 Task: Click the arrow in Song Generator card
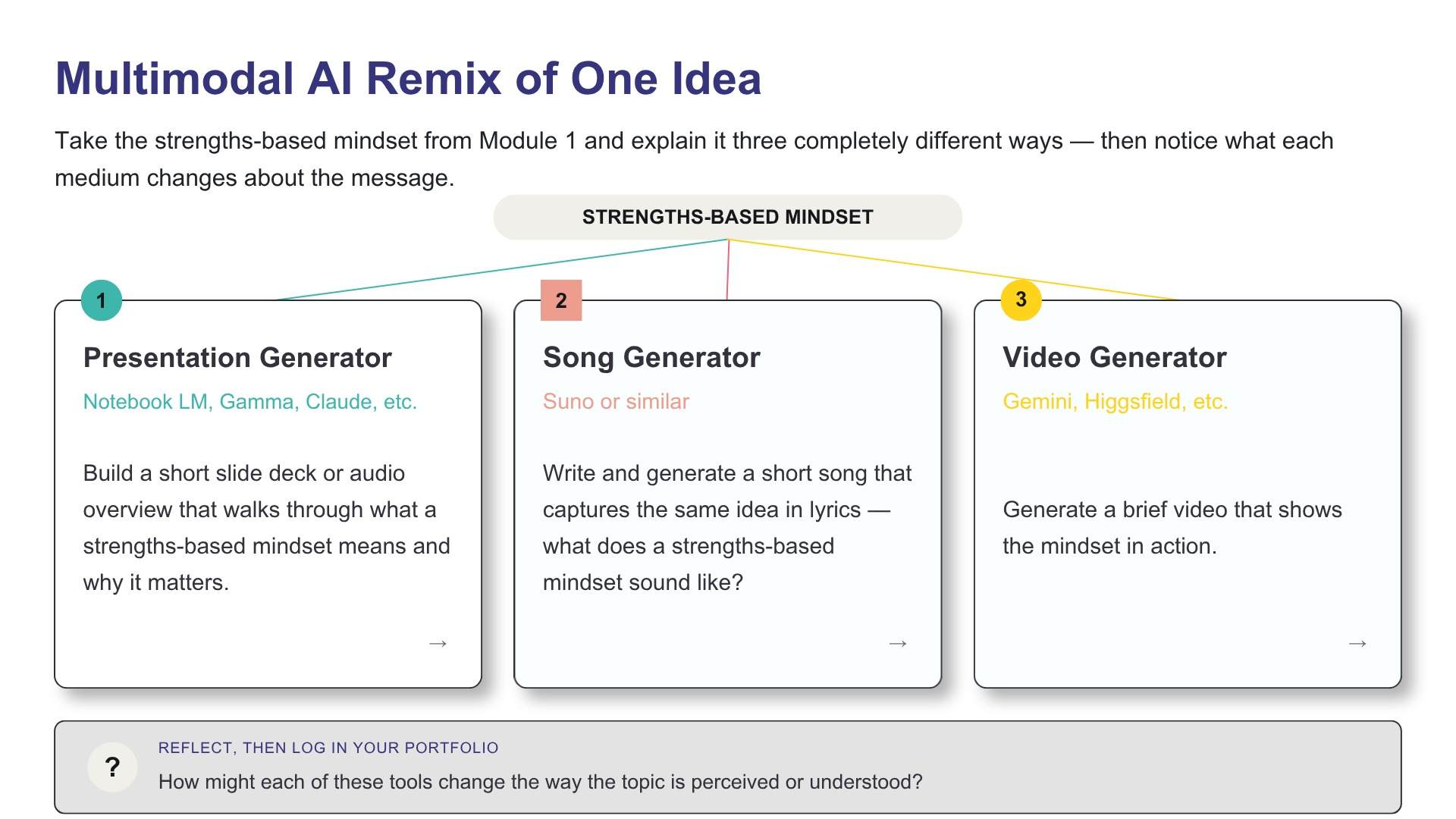898,644
